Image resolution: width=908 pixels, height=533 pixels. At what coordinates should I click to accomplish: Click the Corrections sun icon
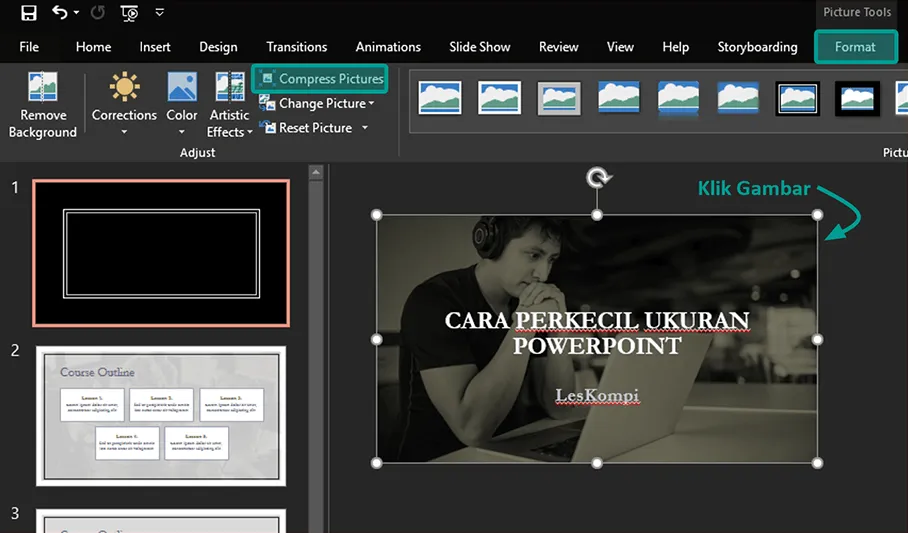click(125, 87)
